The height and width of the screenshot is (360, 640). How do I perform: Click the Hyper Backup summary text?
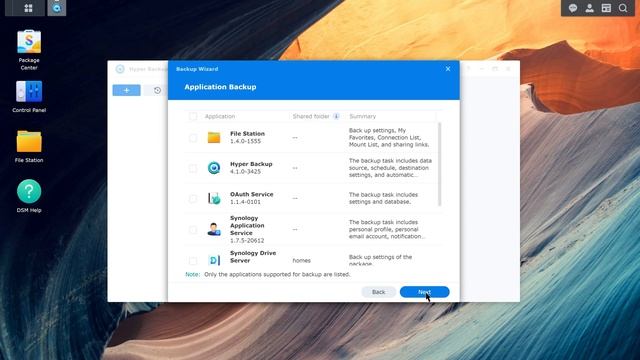click(x=390, y=168)
